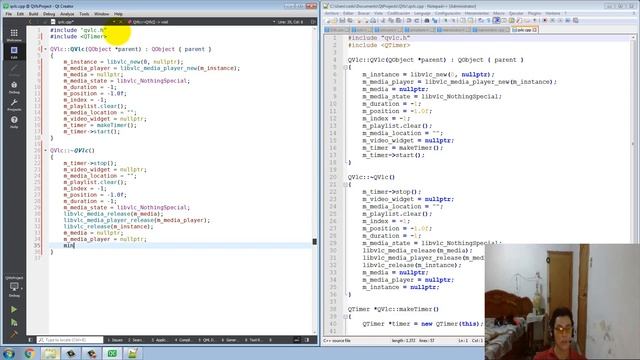
Task: Open the Help menu in Qt Creator
Action: [118, 14]
